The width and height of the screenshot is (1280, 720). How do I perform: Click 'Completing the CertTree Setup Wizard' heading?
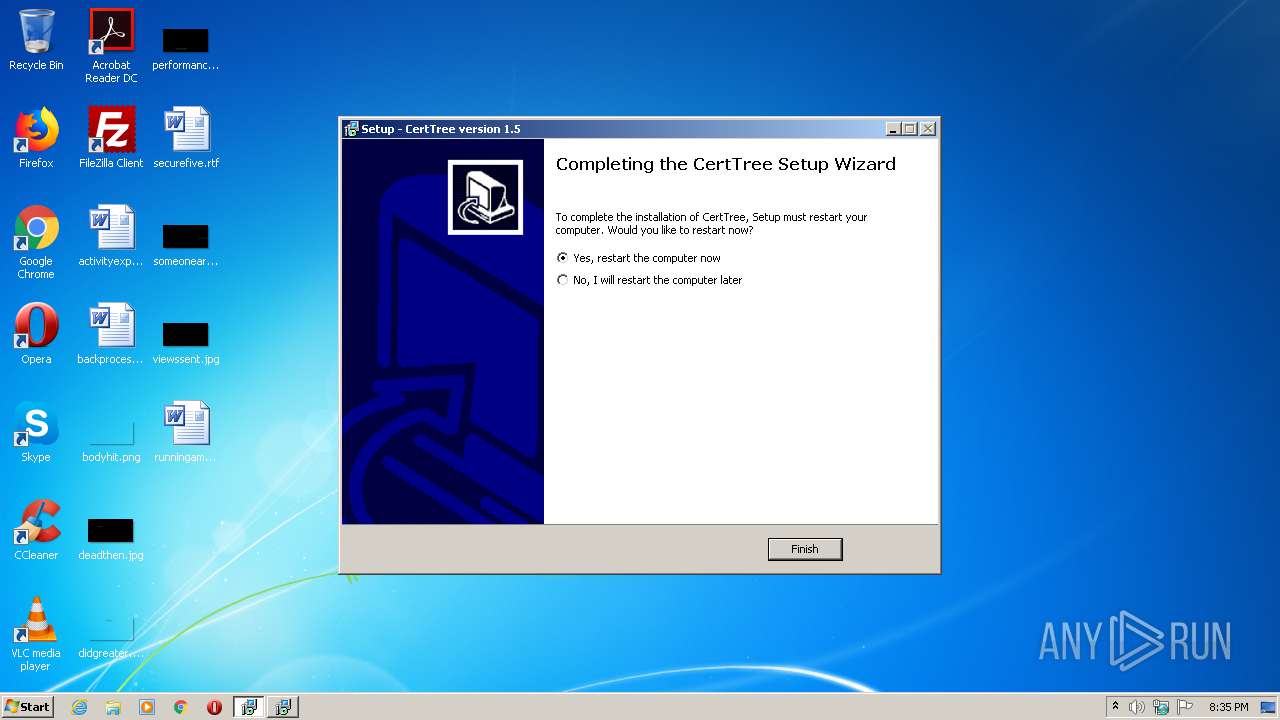(x=726, y=164)
